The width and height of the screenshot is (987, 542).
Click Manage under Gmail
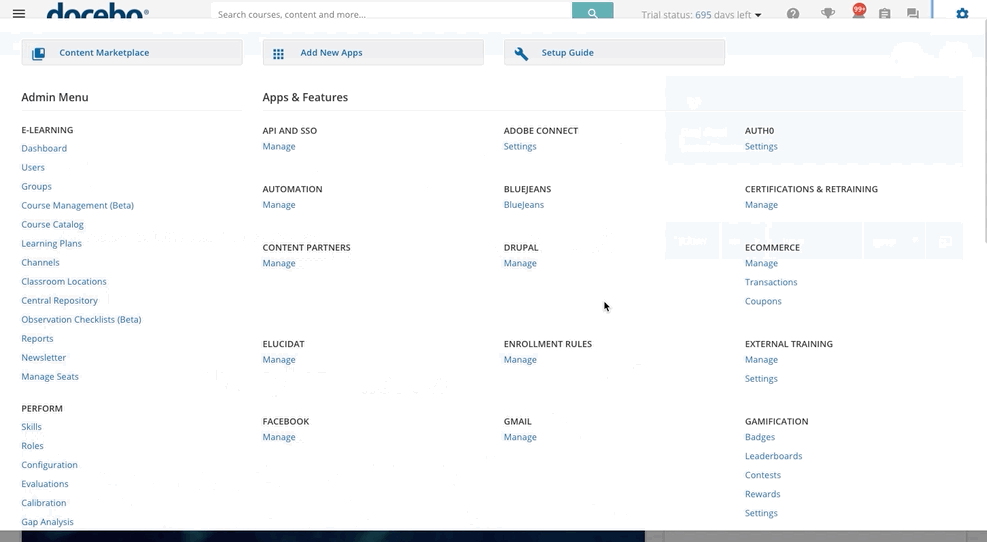520,437
